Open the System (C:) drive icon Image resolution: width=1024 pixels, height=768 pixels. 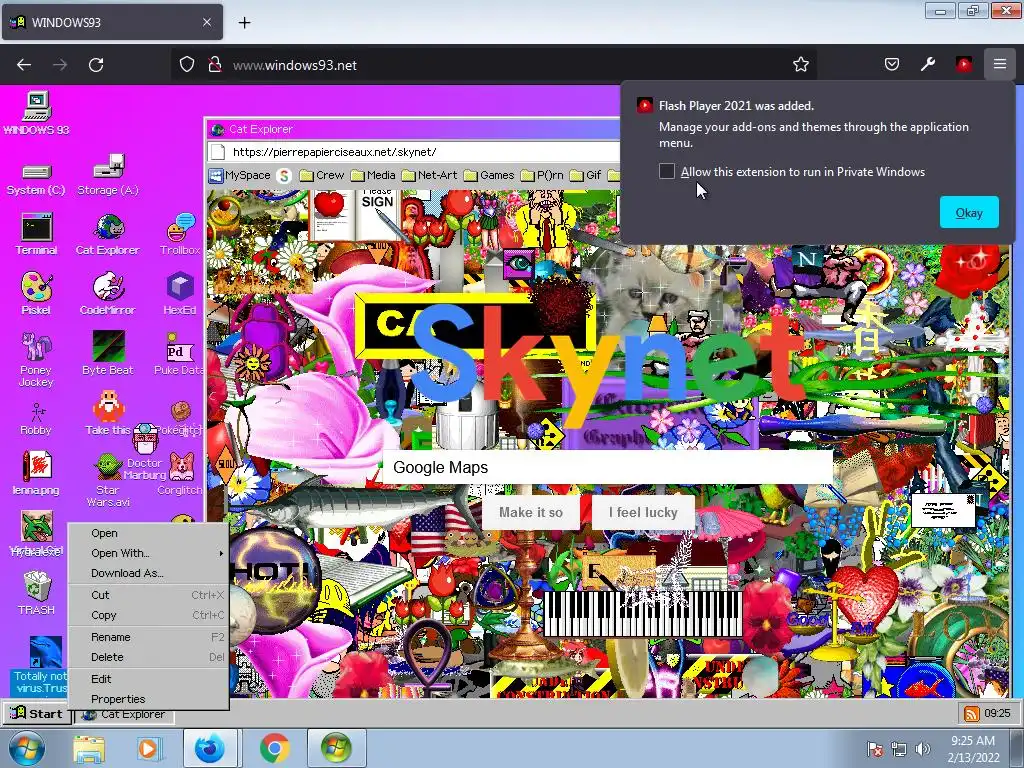(x=37, y=180)
